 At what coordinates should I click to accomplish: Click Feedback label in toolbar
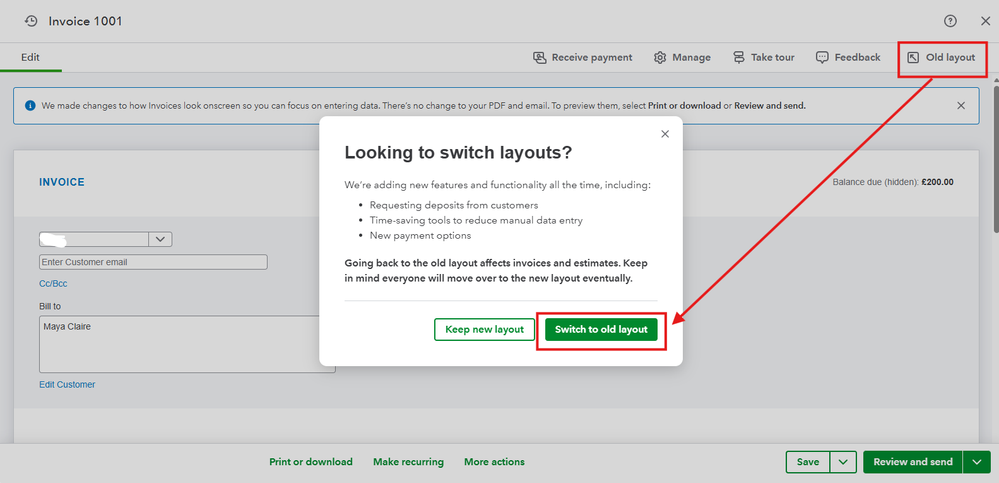point(858,57)
